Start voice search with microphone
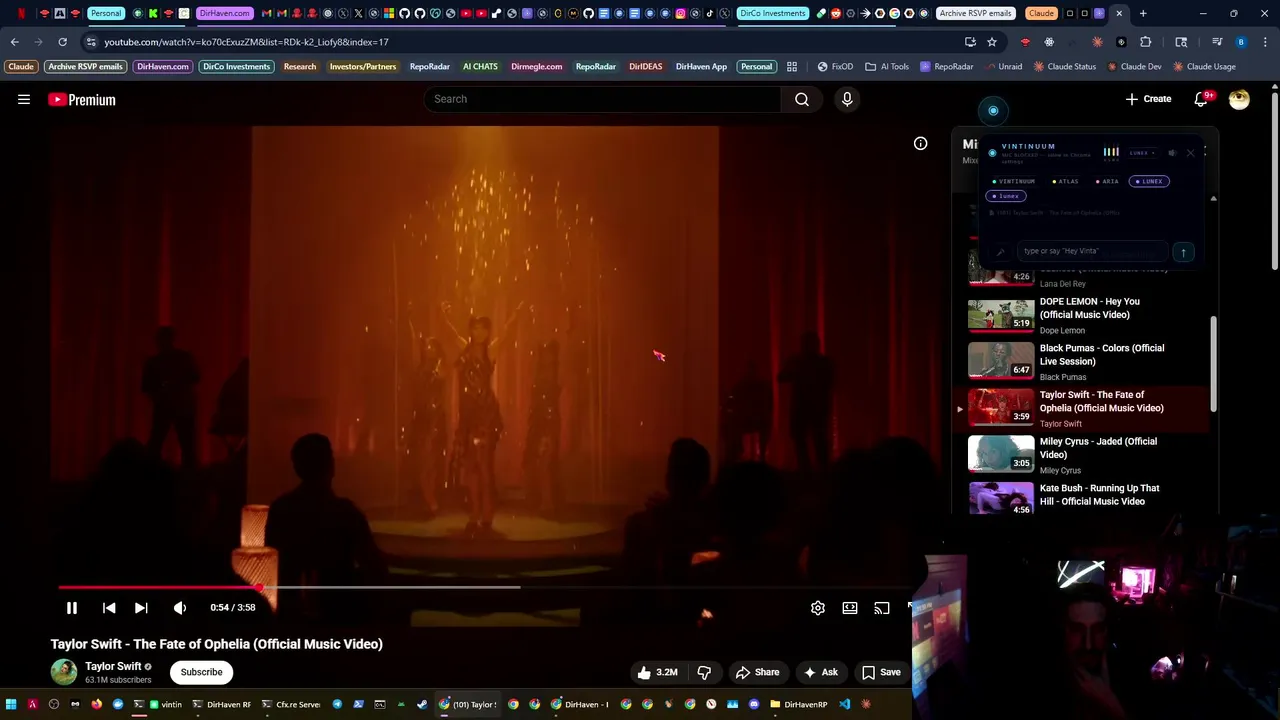 point(847,99)
